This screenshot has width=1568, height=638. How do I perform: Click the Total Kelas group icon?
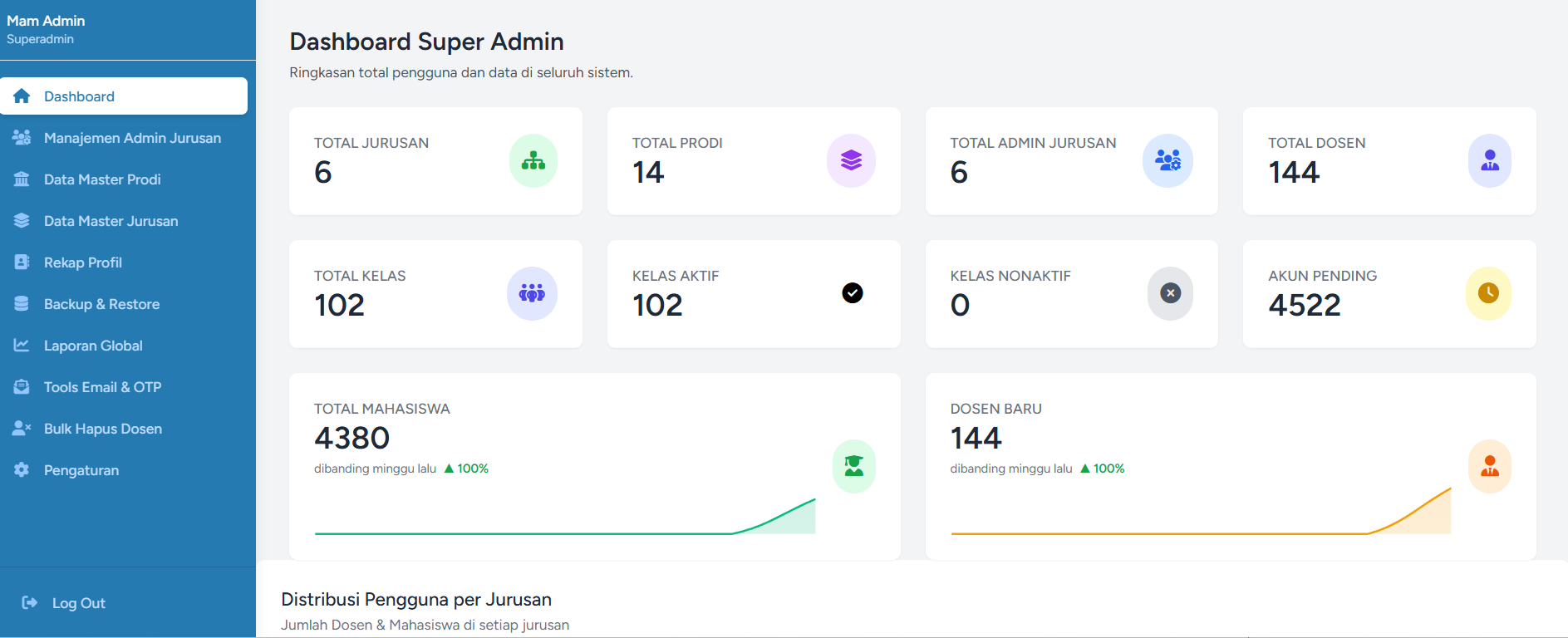(x=532, y=294)
